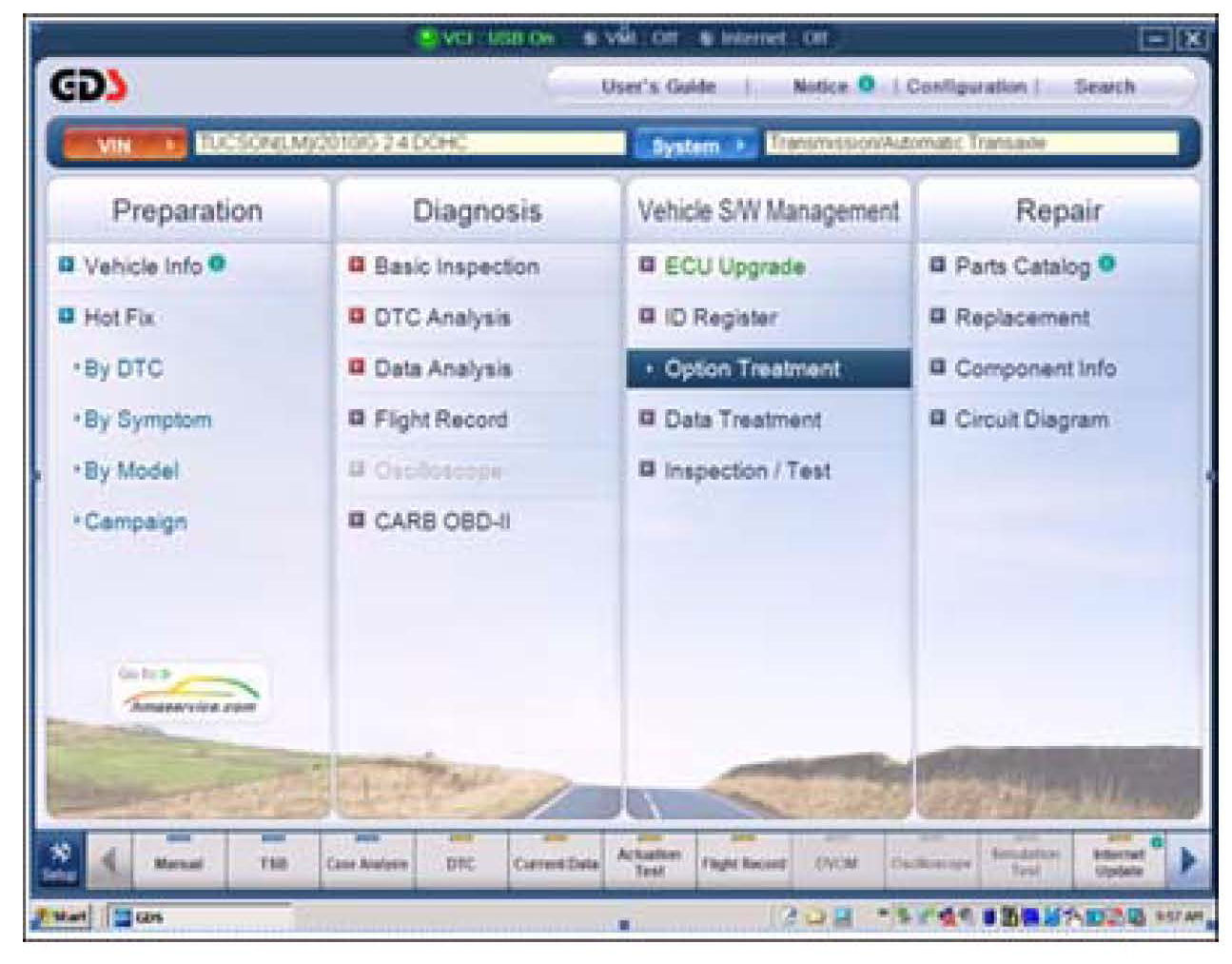Image resolution: width=1232 pixels, height=964 pixels.
Task: Open the VIN selection button
Action: pos(123,146)
